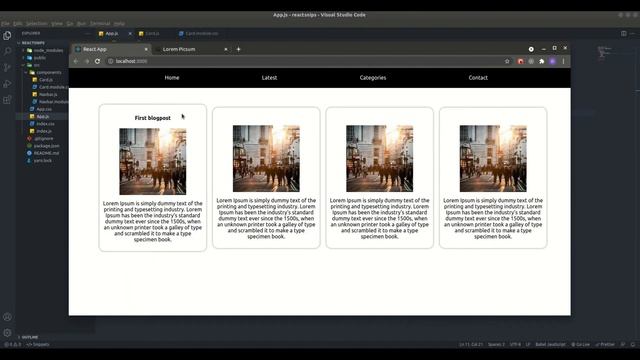Open the Extensions puzzle-piece menu in browser
Screen dimensions: 640x360
[542, 61]
